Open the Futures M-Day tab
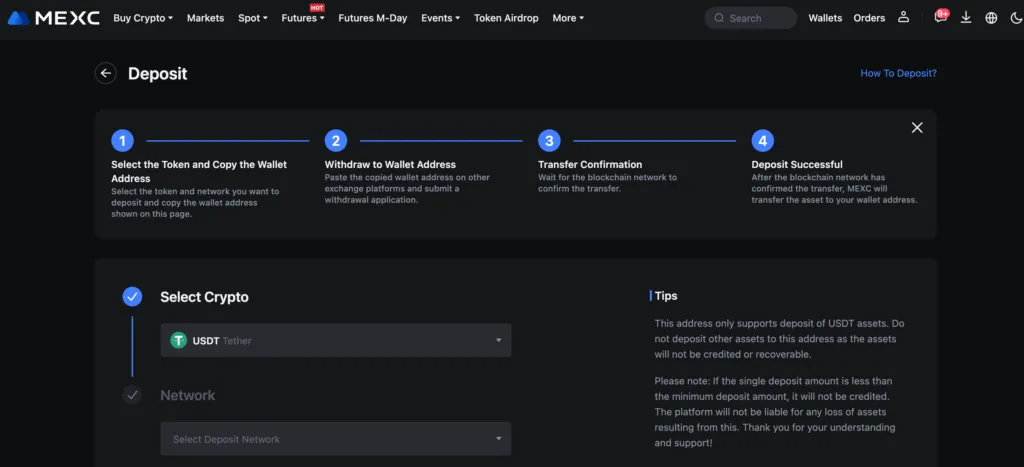 coord(372,18)
